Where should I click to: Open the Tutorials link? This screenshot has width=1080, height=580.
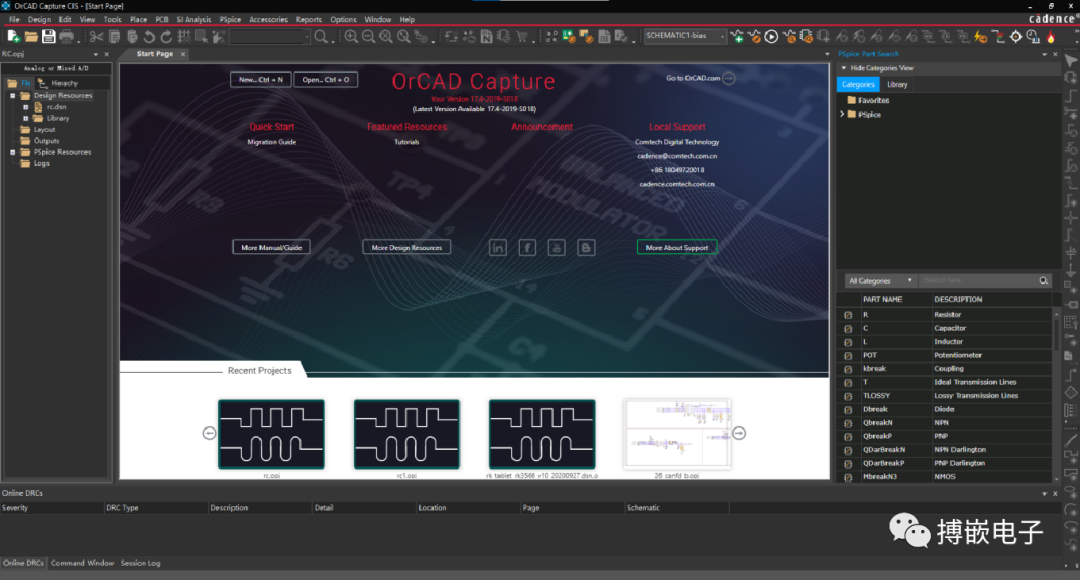[x=406, y=142]
